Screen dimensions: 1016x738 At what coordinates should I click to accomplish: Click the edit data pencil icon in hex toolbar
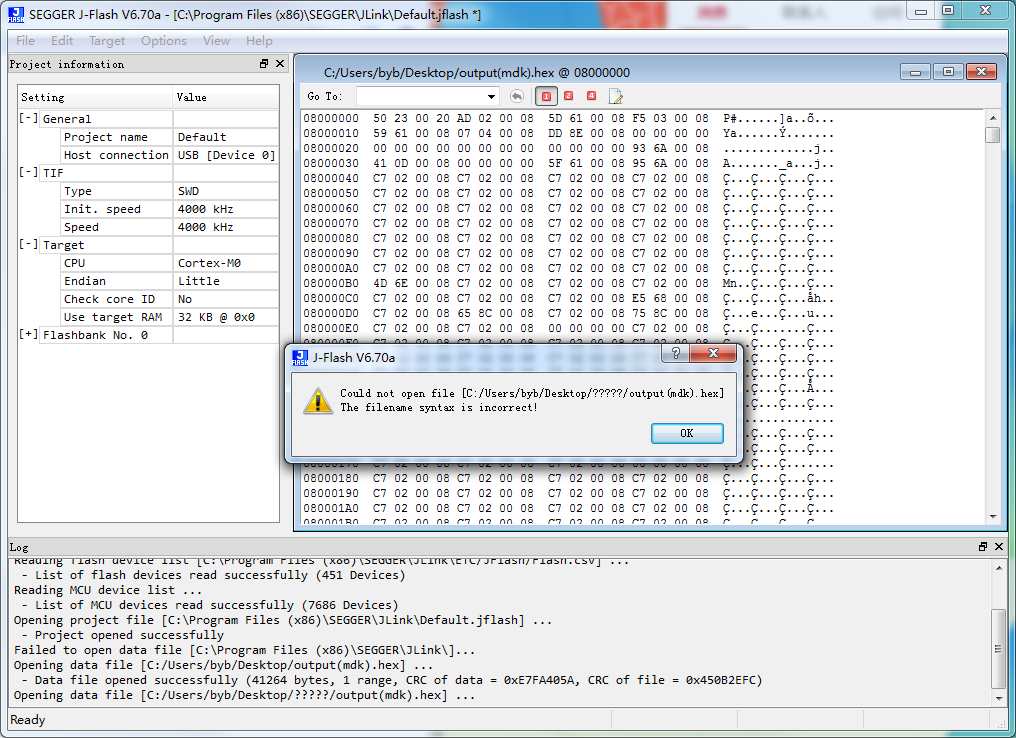pos(615,97)
